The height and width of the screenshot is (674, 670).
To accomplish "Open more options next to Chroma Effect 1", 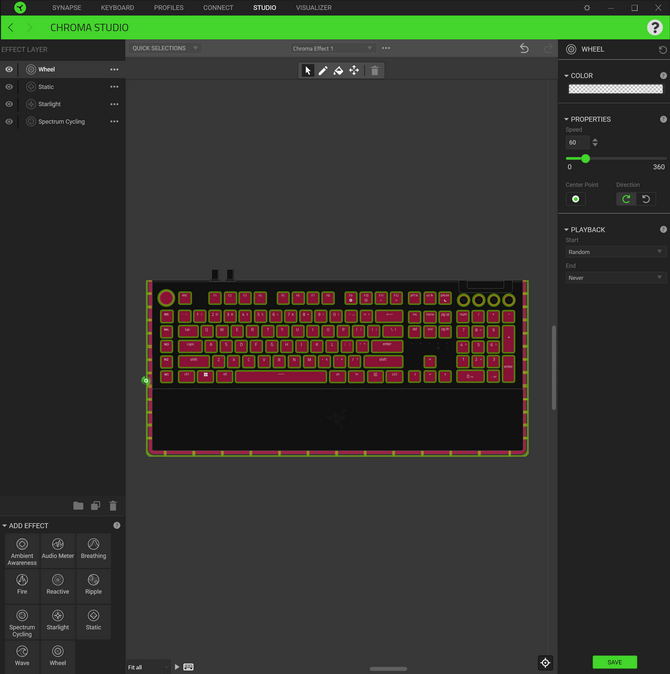I will pos(386,48).
